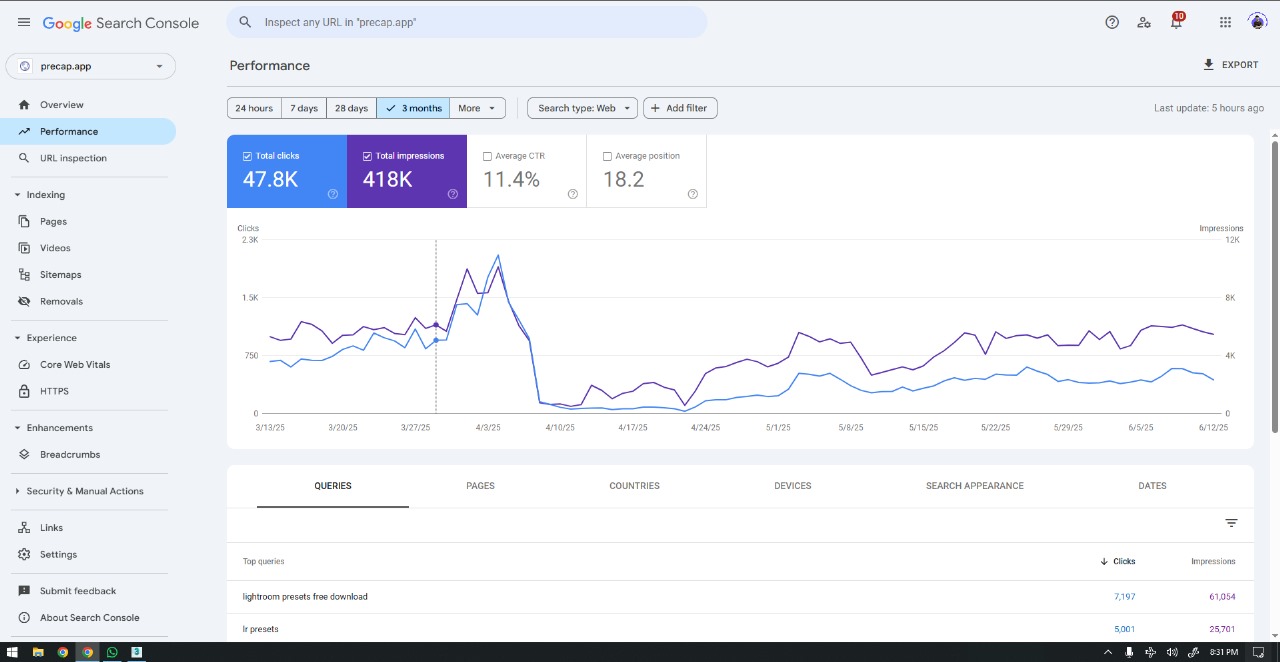Open the Windows notification center
Screen dimensions: 1280x662
coord(1259,652)
